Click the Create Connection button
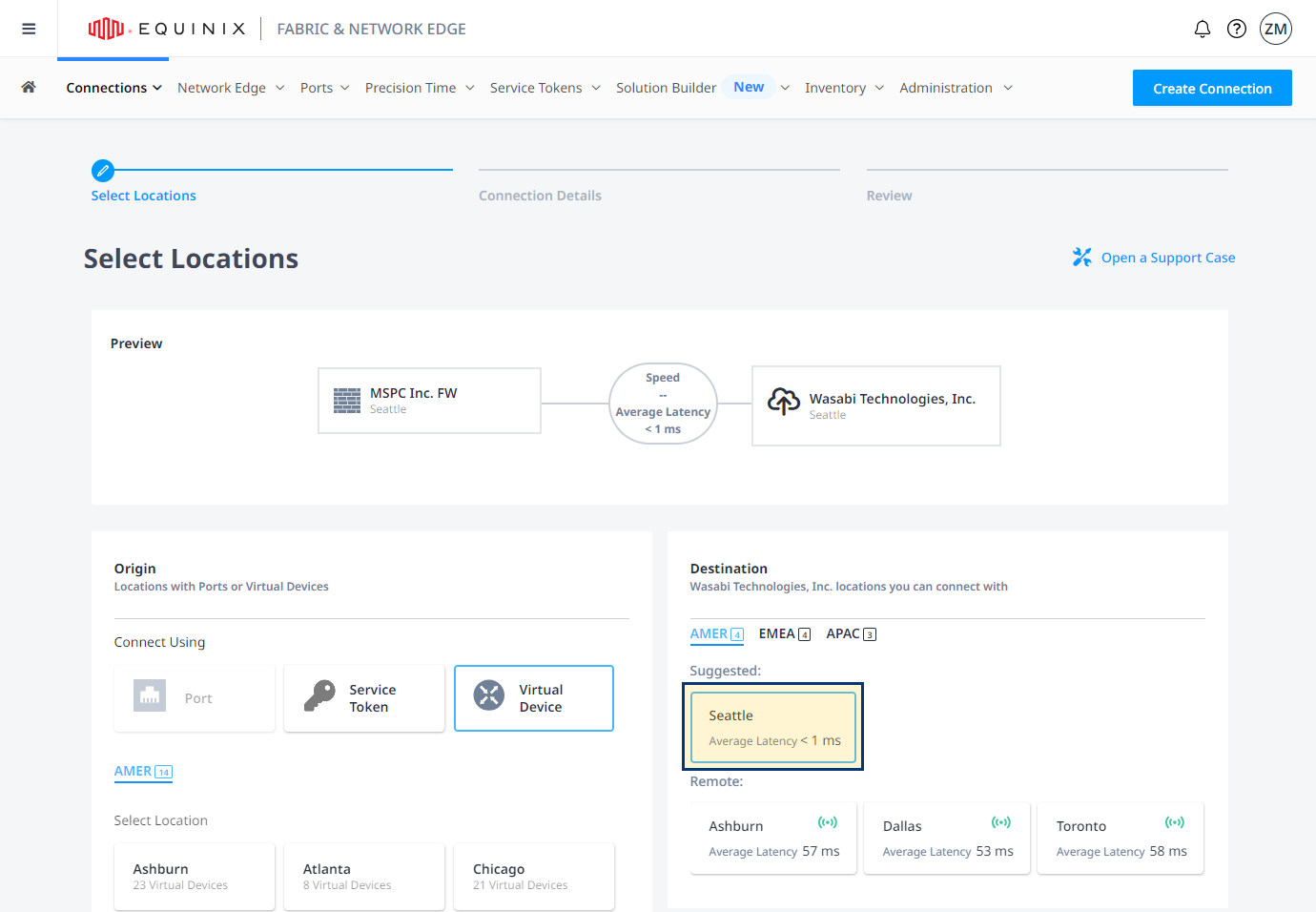Image resolution: width=1316 pixels, height=912 pixels. coord(1212,88)
